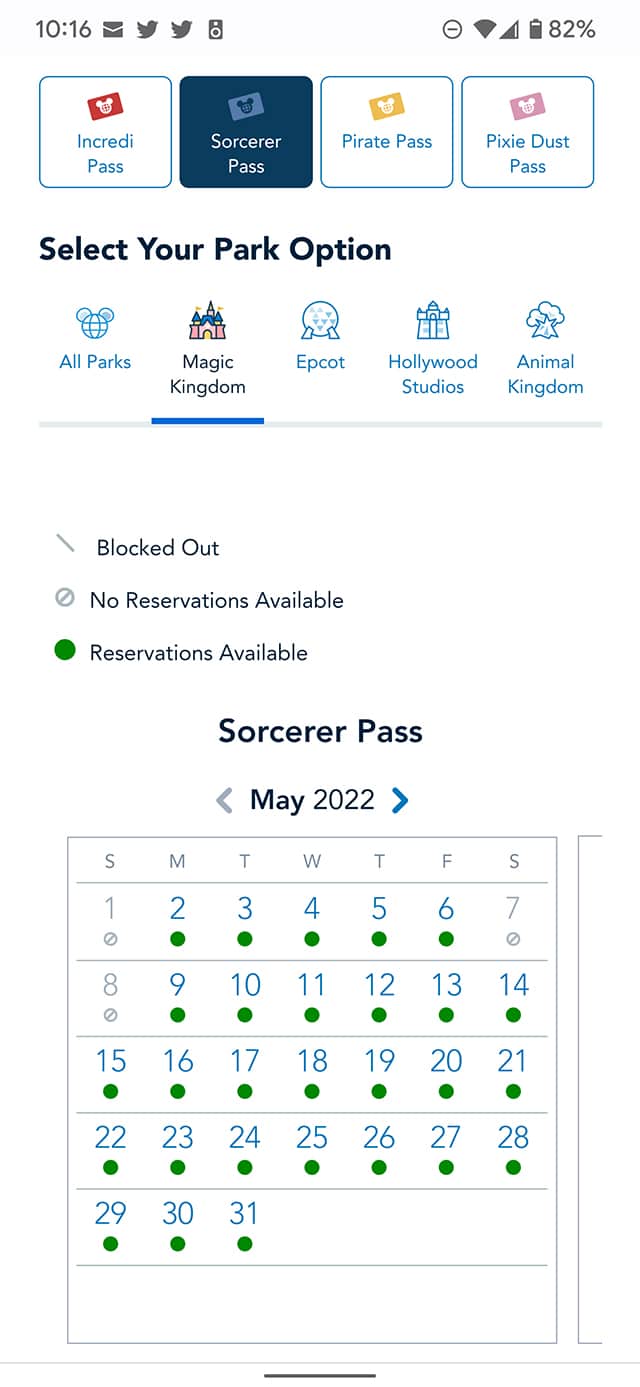Open the Magic Kingdom park tab label

(x=208, y=374)
